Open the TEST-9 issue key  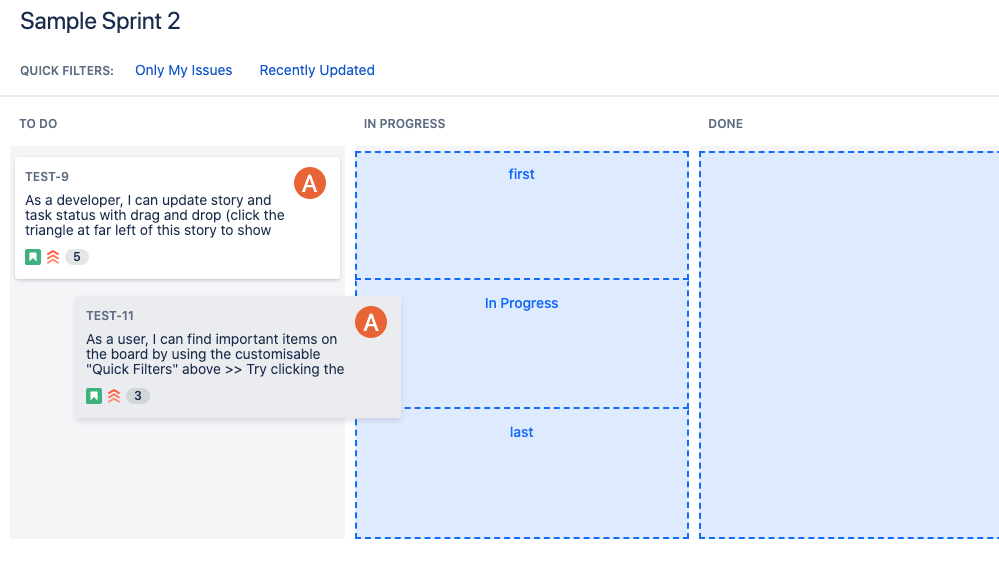pyautogui.click(x=47, y=176)
